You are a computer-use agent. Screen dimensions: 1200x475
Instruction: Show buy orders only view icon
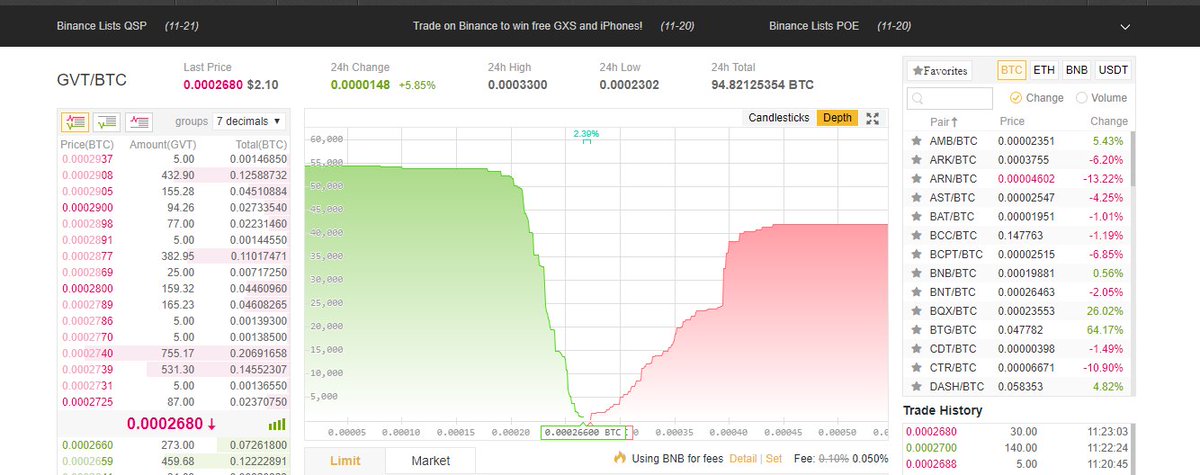click(x=107, y=121)
